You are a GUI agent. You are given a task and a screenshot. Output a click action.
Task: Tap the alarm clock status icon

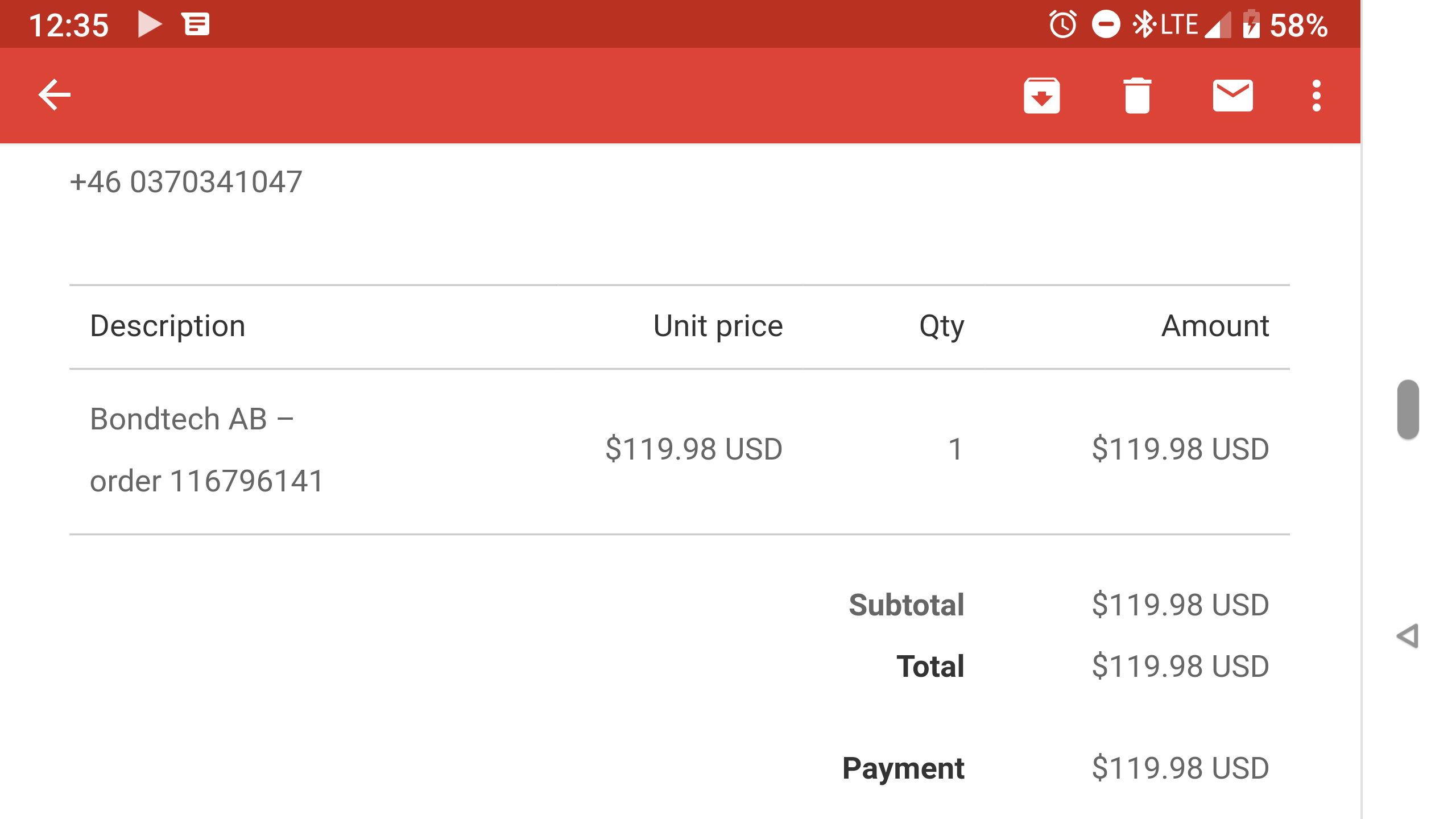click(x=1062, y=25)
